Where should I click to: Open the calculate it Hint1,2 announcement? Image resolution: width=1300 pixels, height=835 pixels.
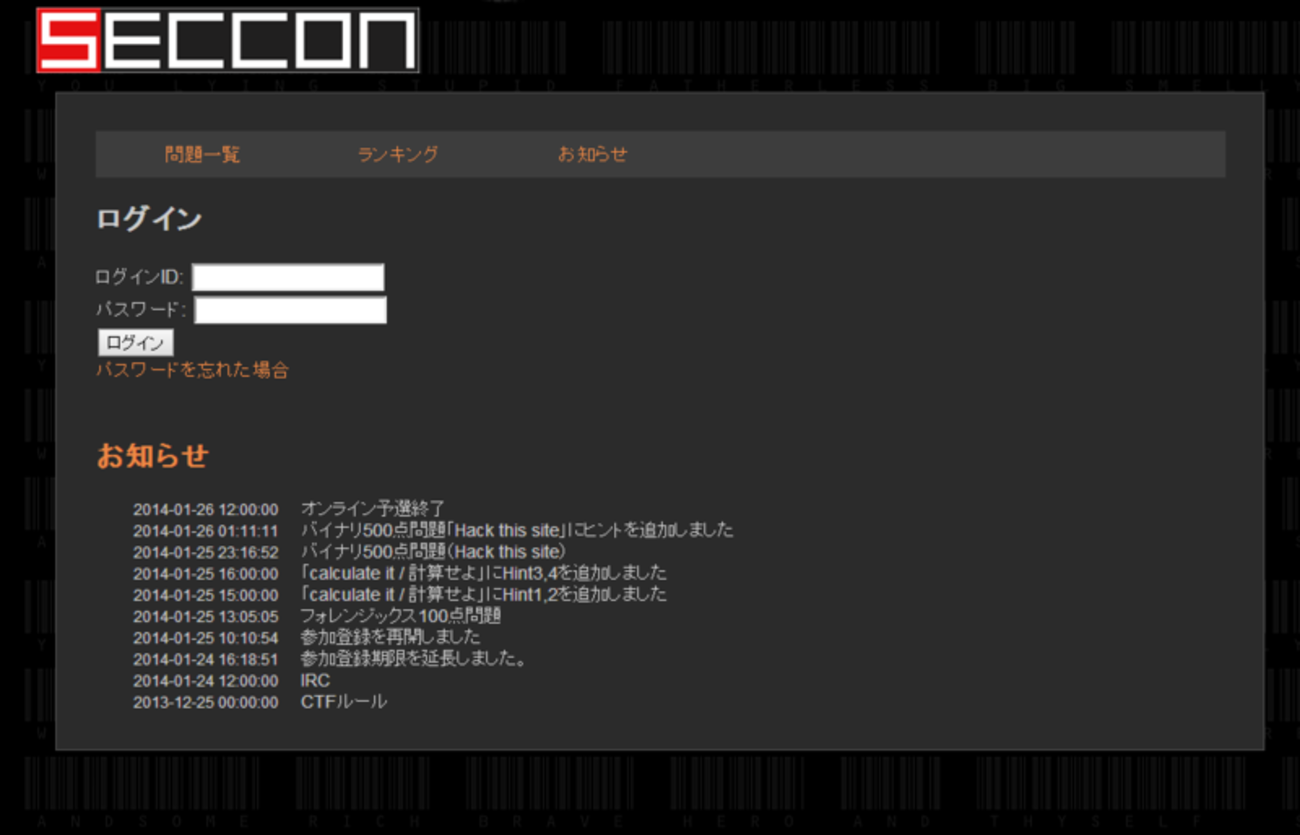tap(483, 595)
